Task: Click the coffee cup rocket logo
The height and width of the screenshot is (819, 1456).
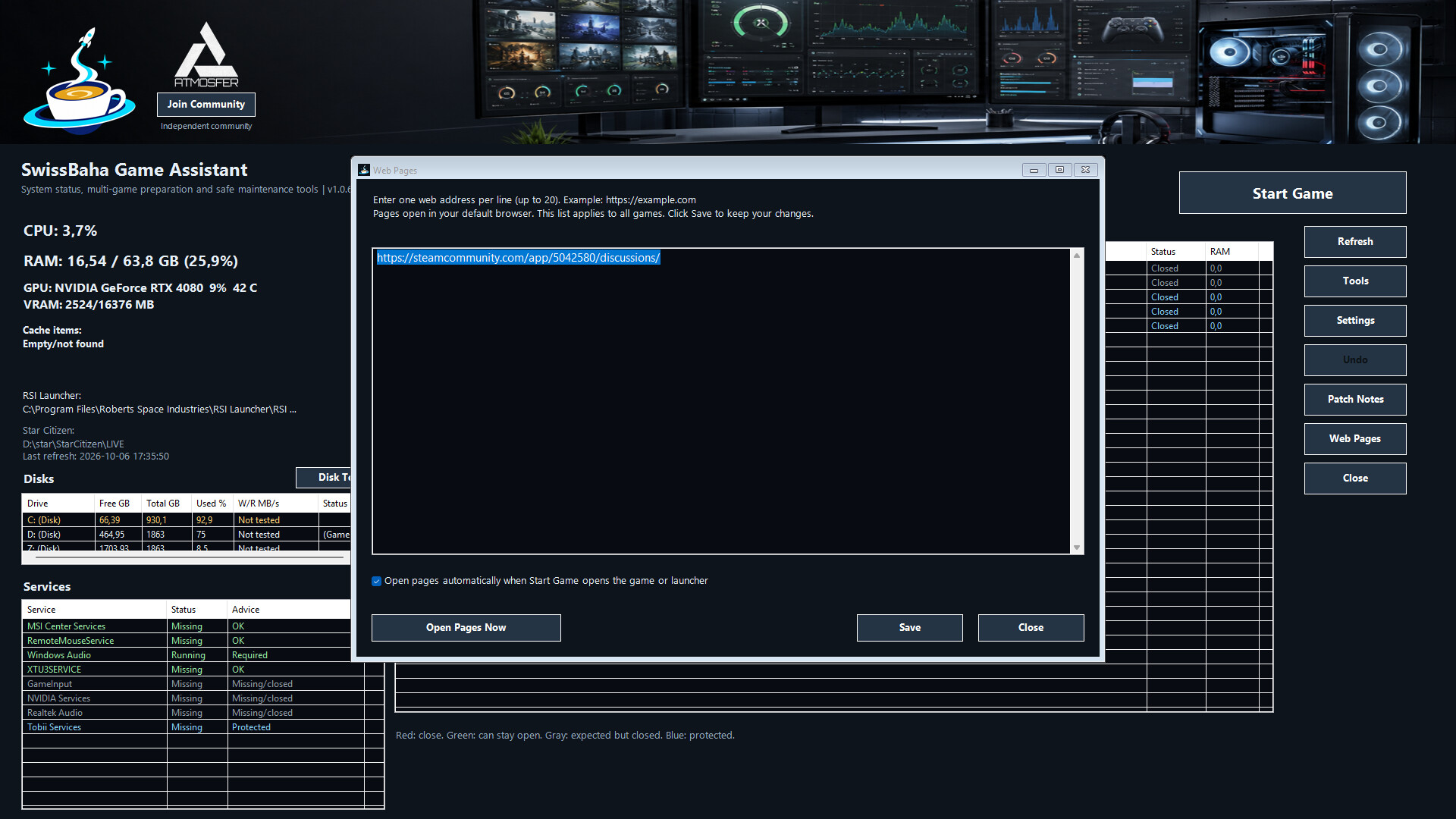Action: click(80, 81)
